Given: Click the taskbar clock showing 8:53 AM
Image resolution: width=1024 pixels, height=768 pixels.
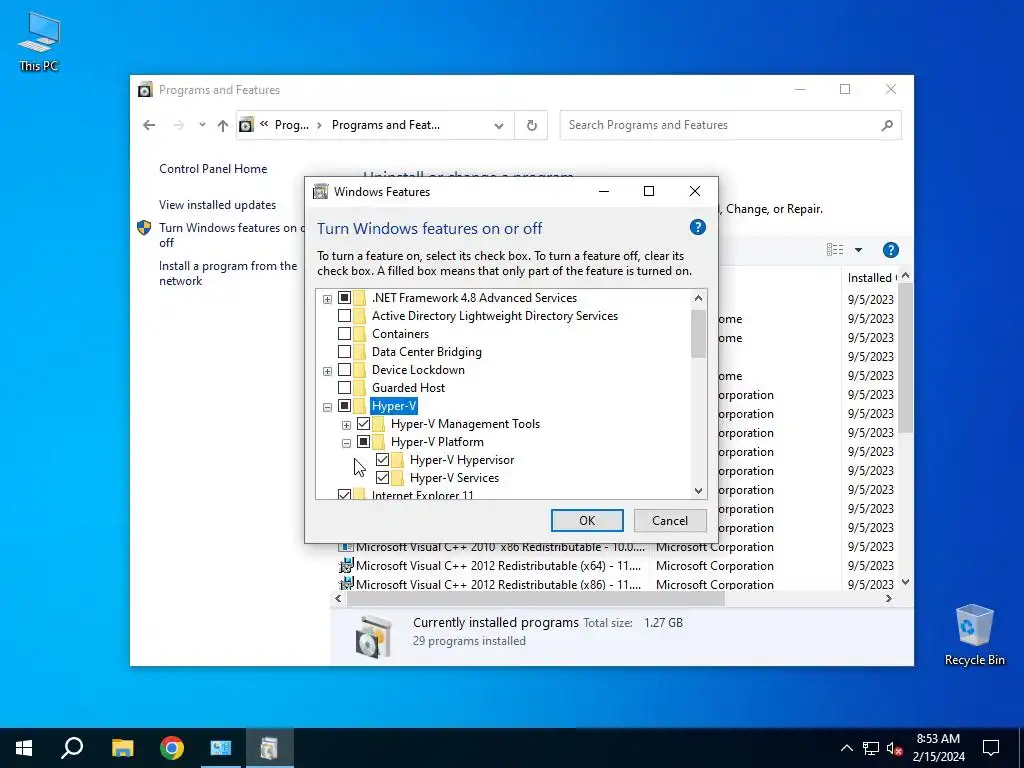Looking at the screenshot, I should [x=938, y=748].
